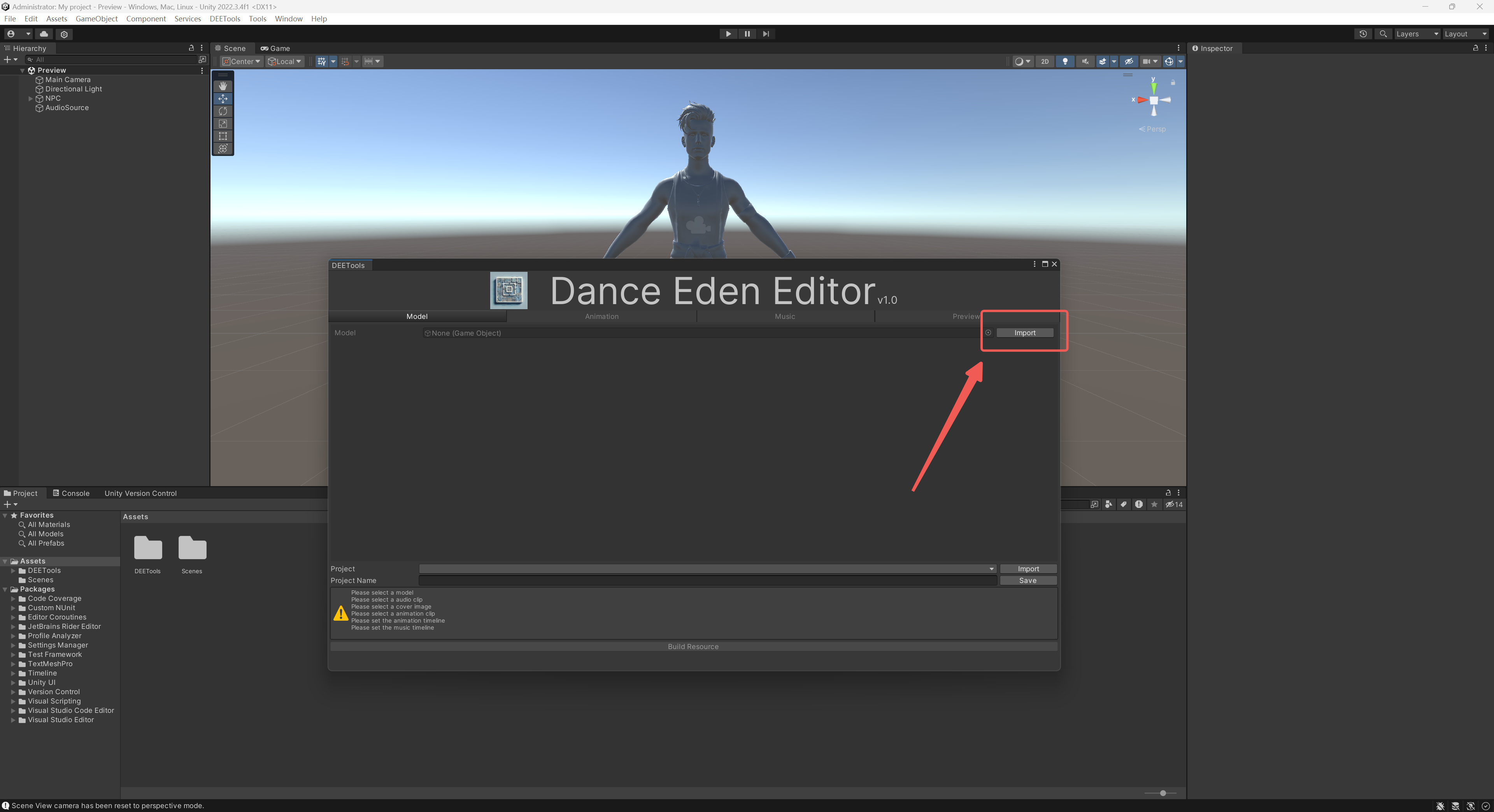Open Unity Version Control toolbar icon
Viewport: 1494px width, 812px height.
(64, 34)
